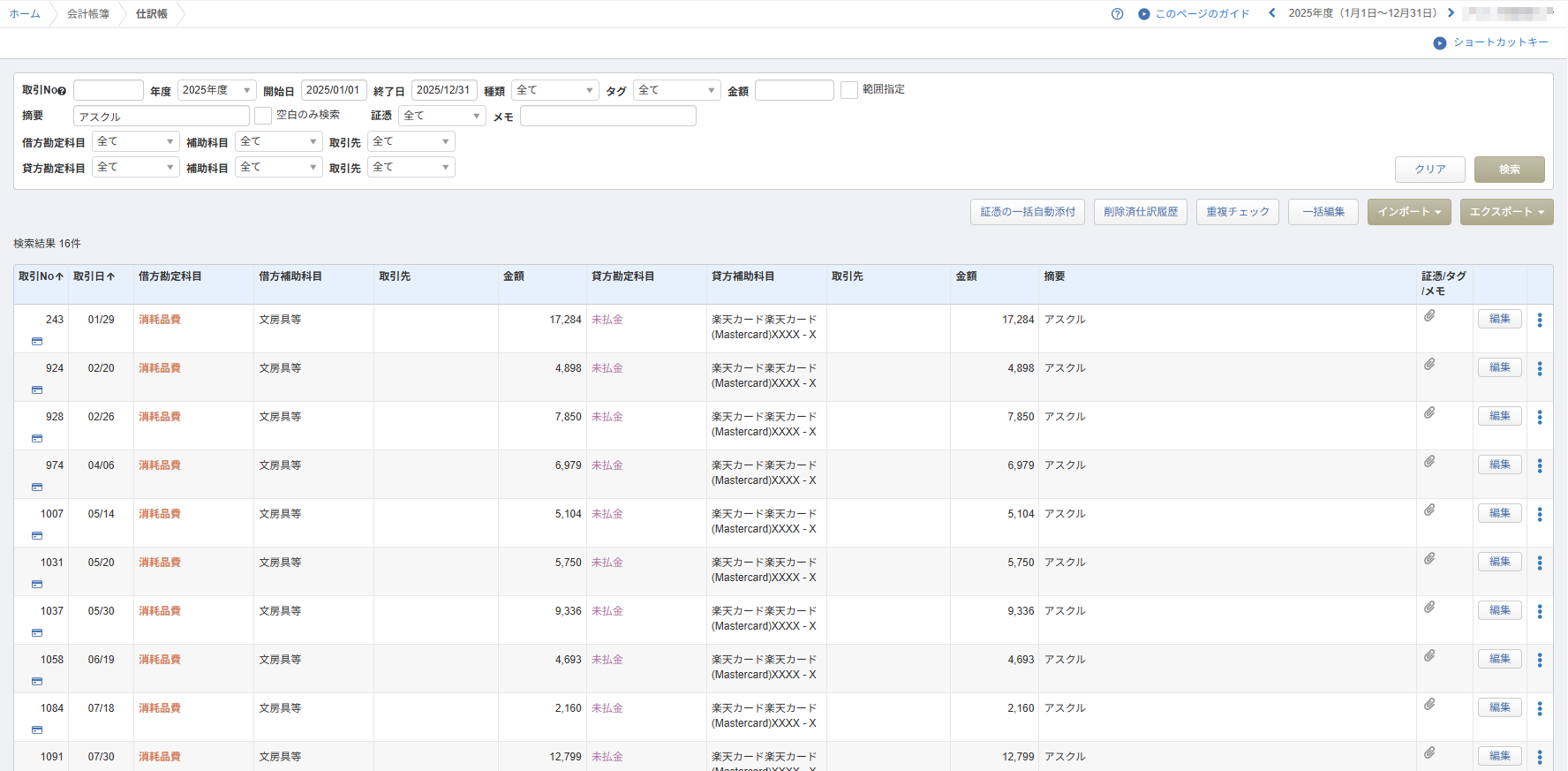Sort by 取引日 column header
This screenshot has width=1568, height=771.
[x=94, y=276]
